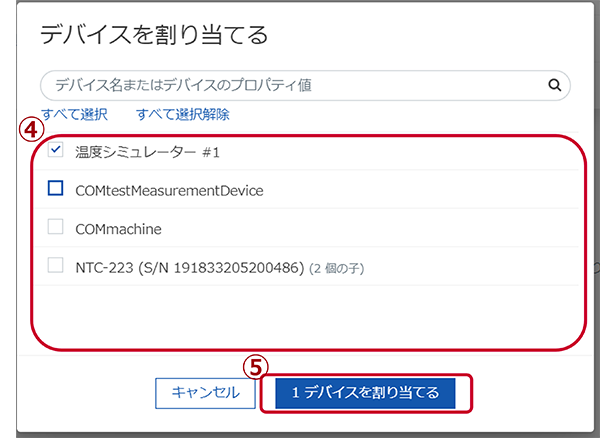Screen dimensions: 600x438
Task: Click the magnifier search icon
Action: [554, 85]
